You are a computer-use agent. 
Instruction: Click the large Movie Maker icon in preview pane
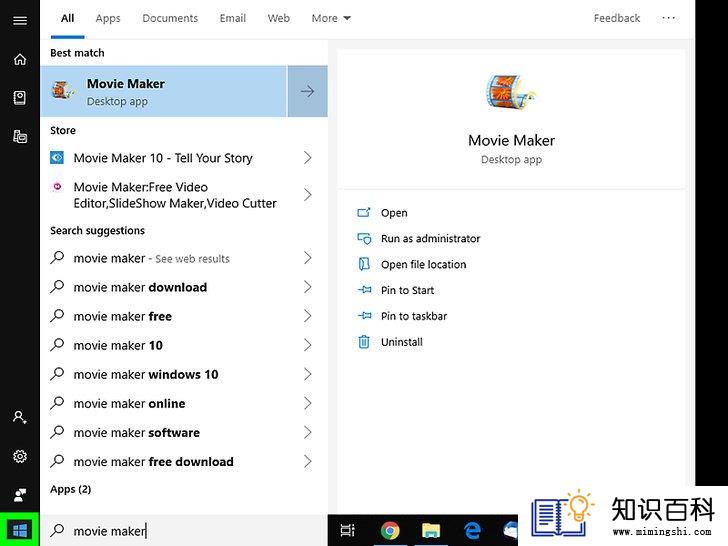[x=511, y=91]
